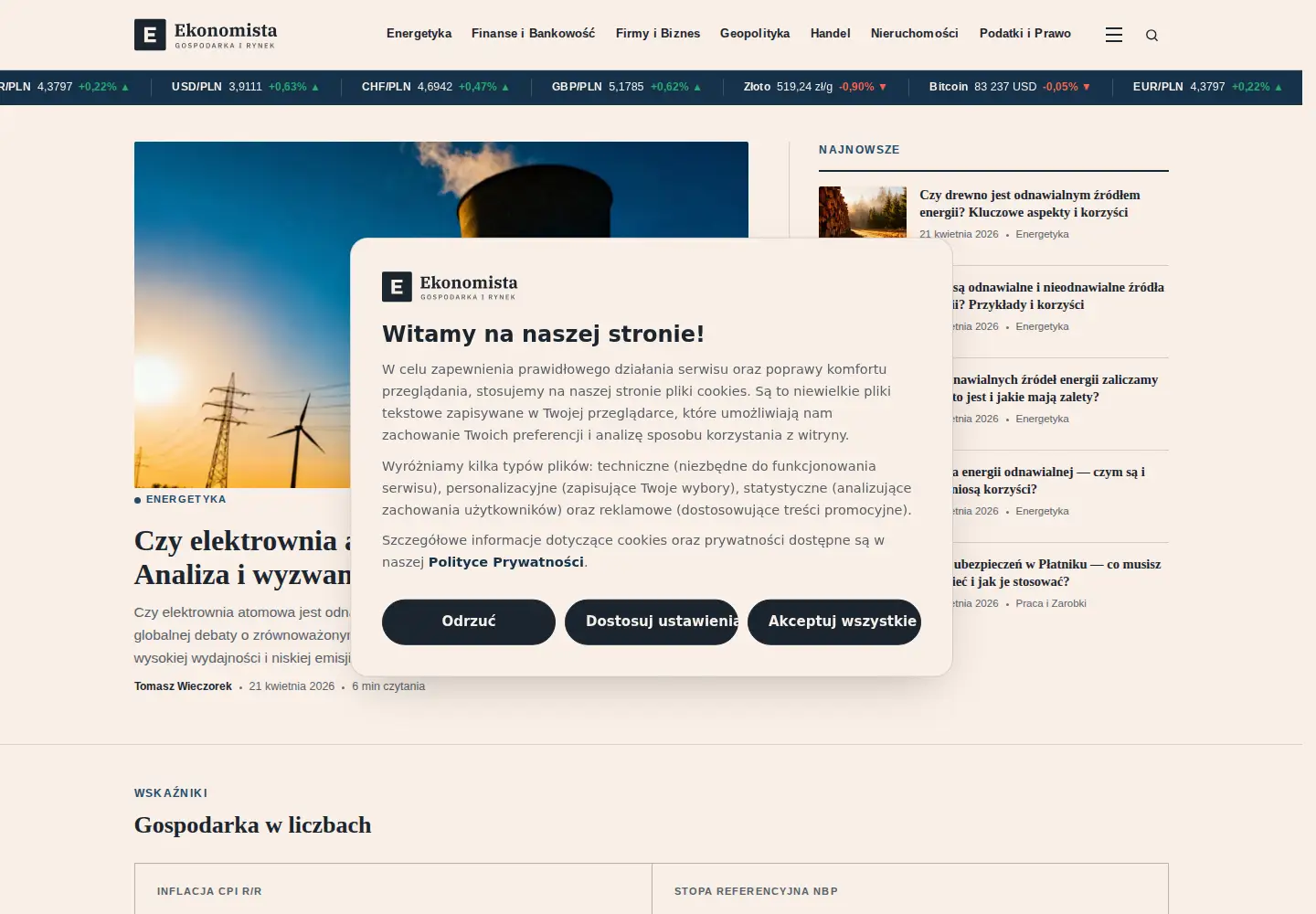Open article about ubezpieczeń w Płatniku

tap(1056, 572)
